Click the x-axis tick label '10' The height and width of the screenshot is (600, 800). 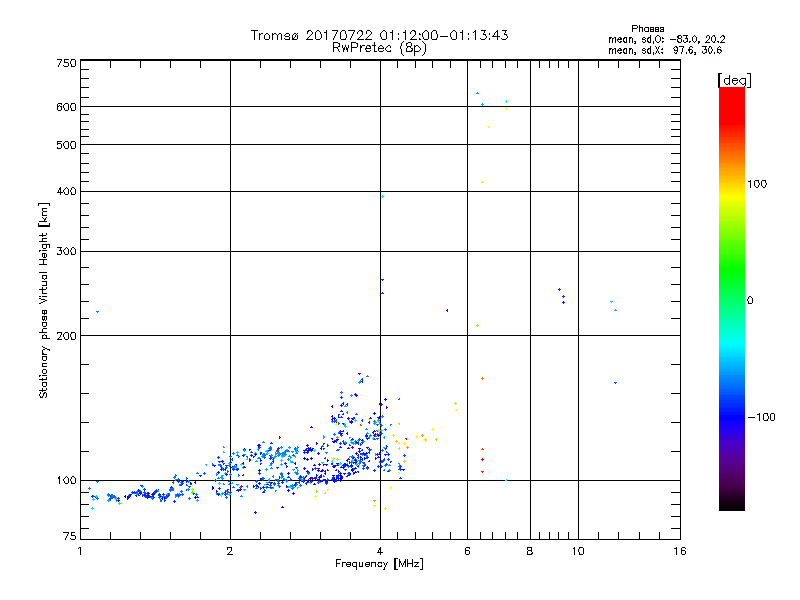[x=578, y=551]
